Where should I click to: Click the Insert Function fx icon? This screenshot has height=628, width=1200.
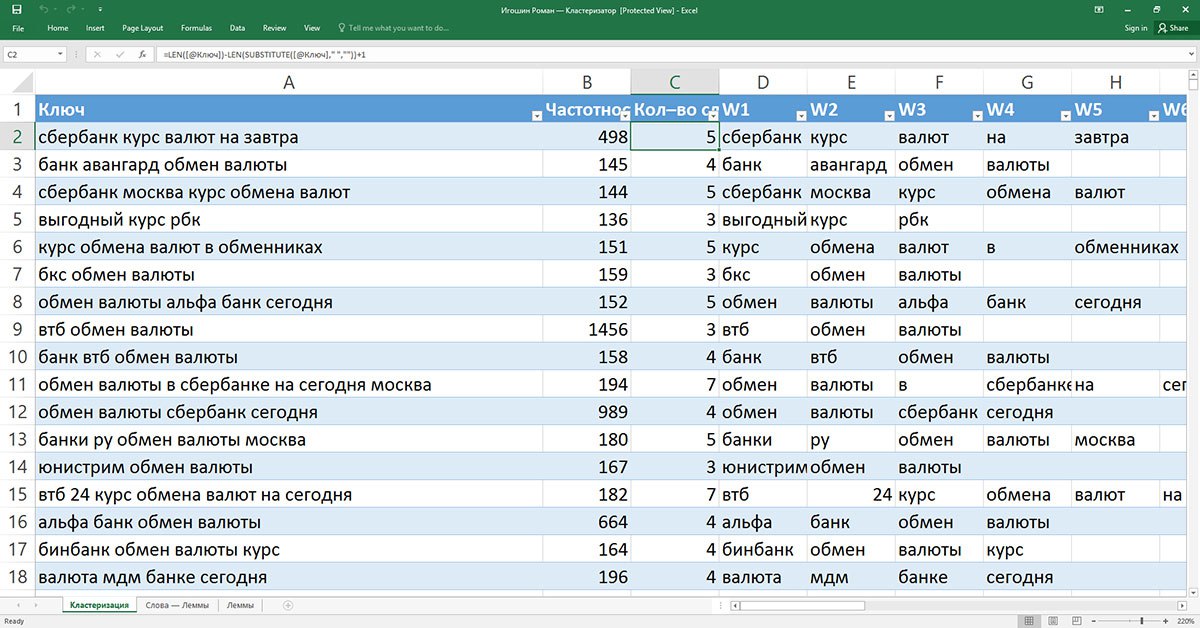tap(142, 55)
